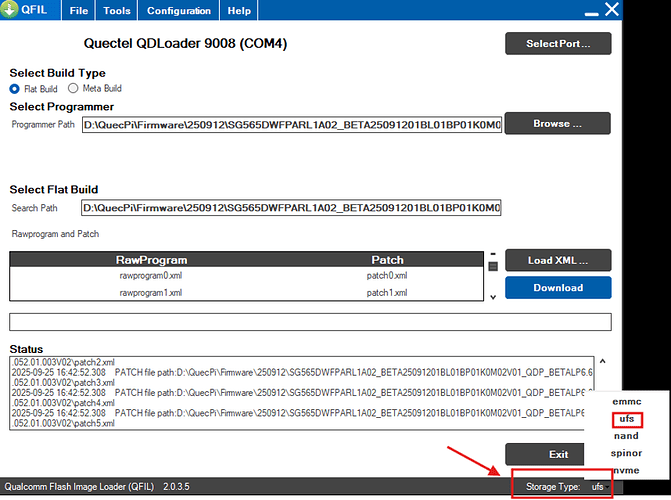The height and width of the screenshot is (500, 671).
Task: Select patch0.xml in the Patch column
Action: click(387, 276)
